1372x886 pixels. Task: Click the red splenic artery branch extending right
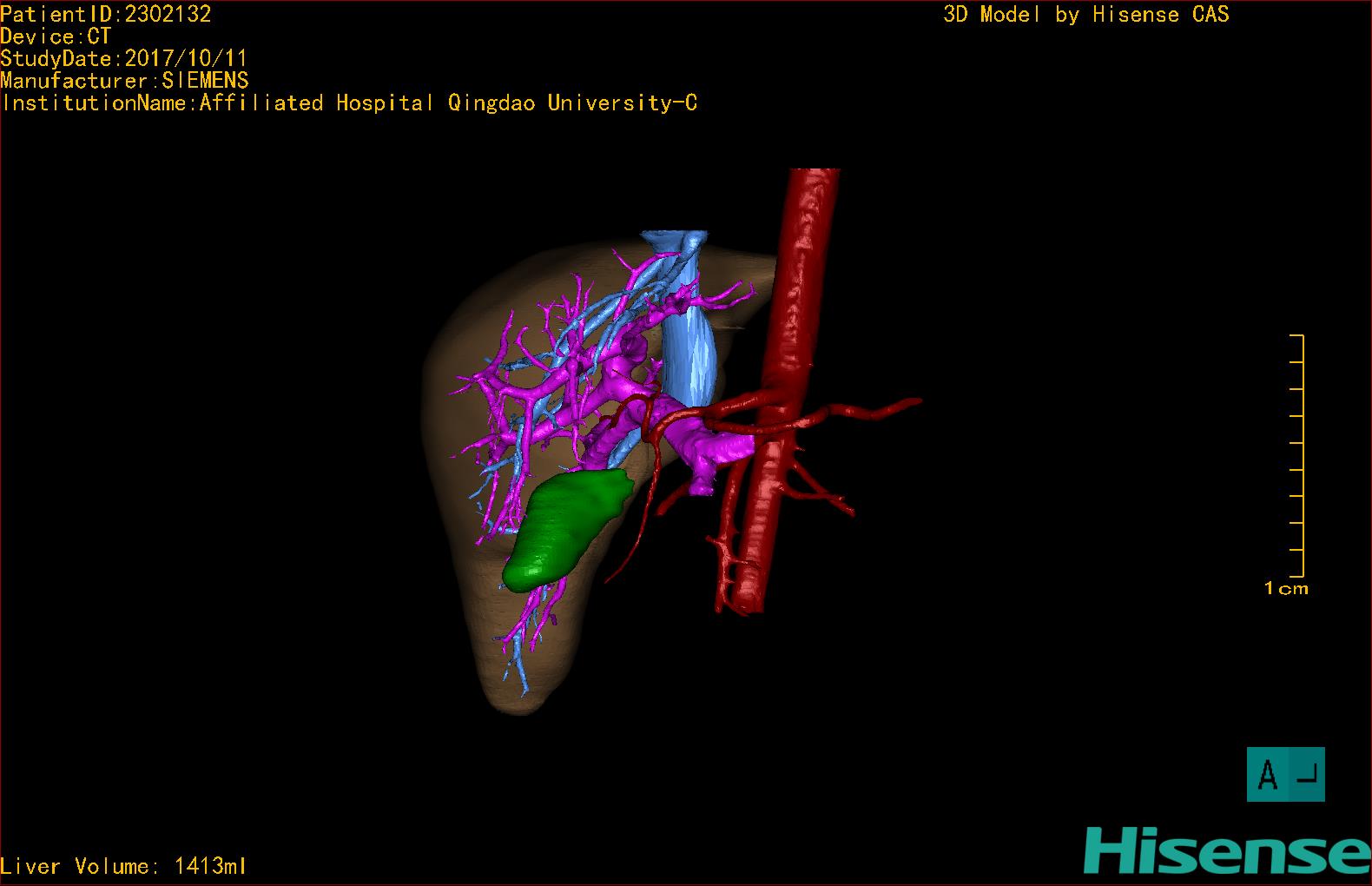click(x=860, y=411)
